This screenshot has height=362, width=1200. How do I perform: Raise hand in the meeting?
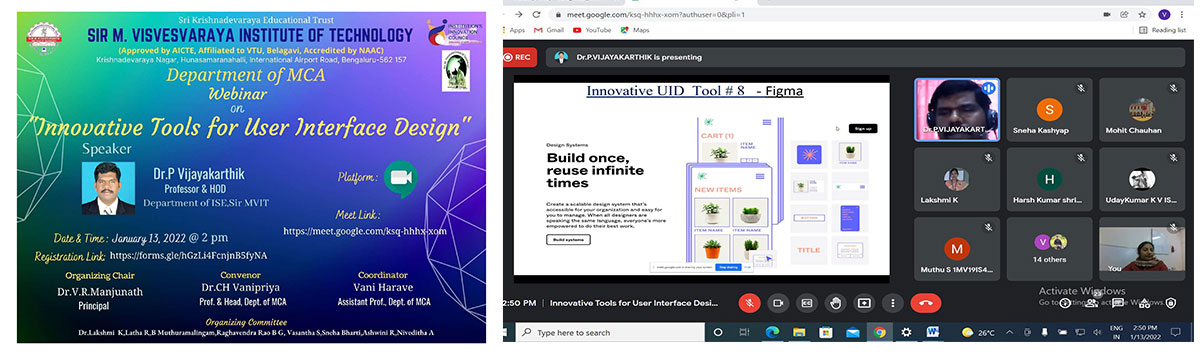tap(836, 302)
